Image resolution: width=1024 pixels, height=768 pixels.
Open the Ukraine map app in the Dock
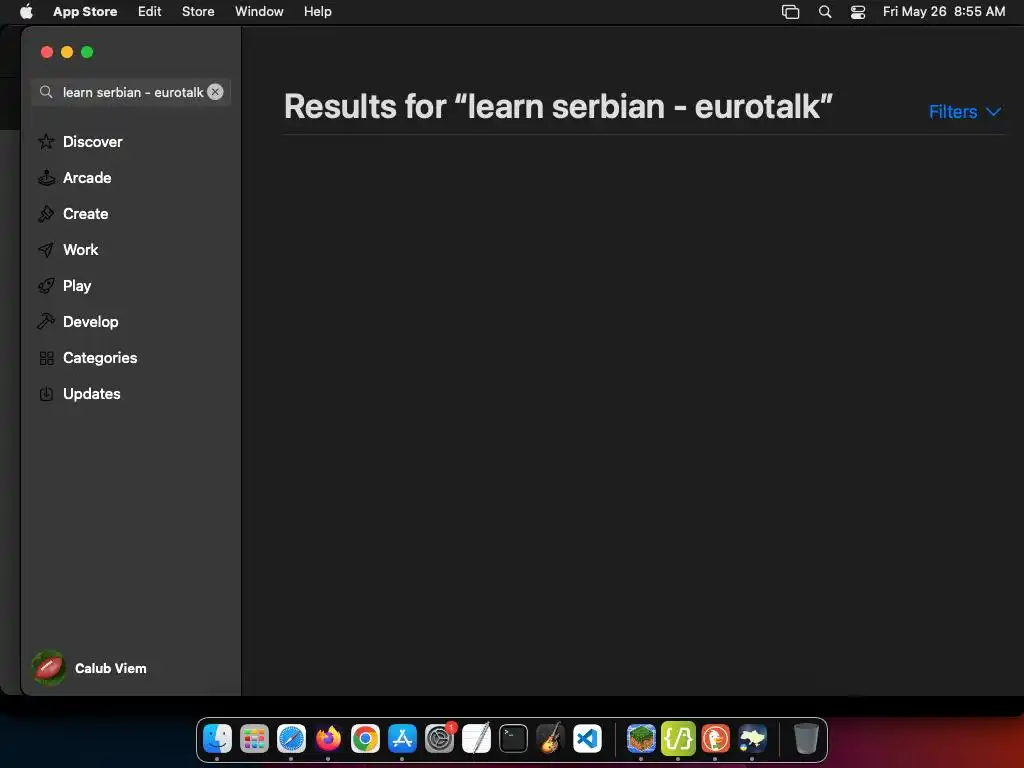click(752, 739)
